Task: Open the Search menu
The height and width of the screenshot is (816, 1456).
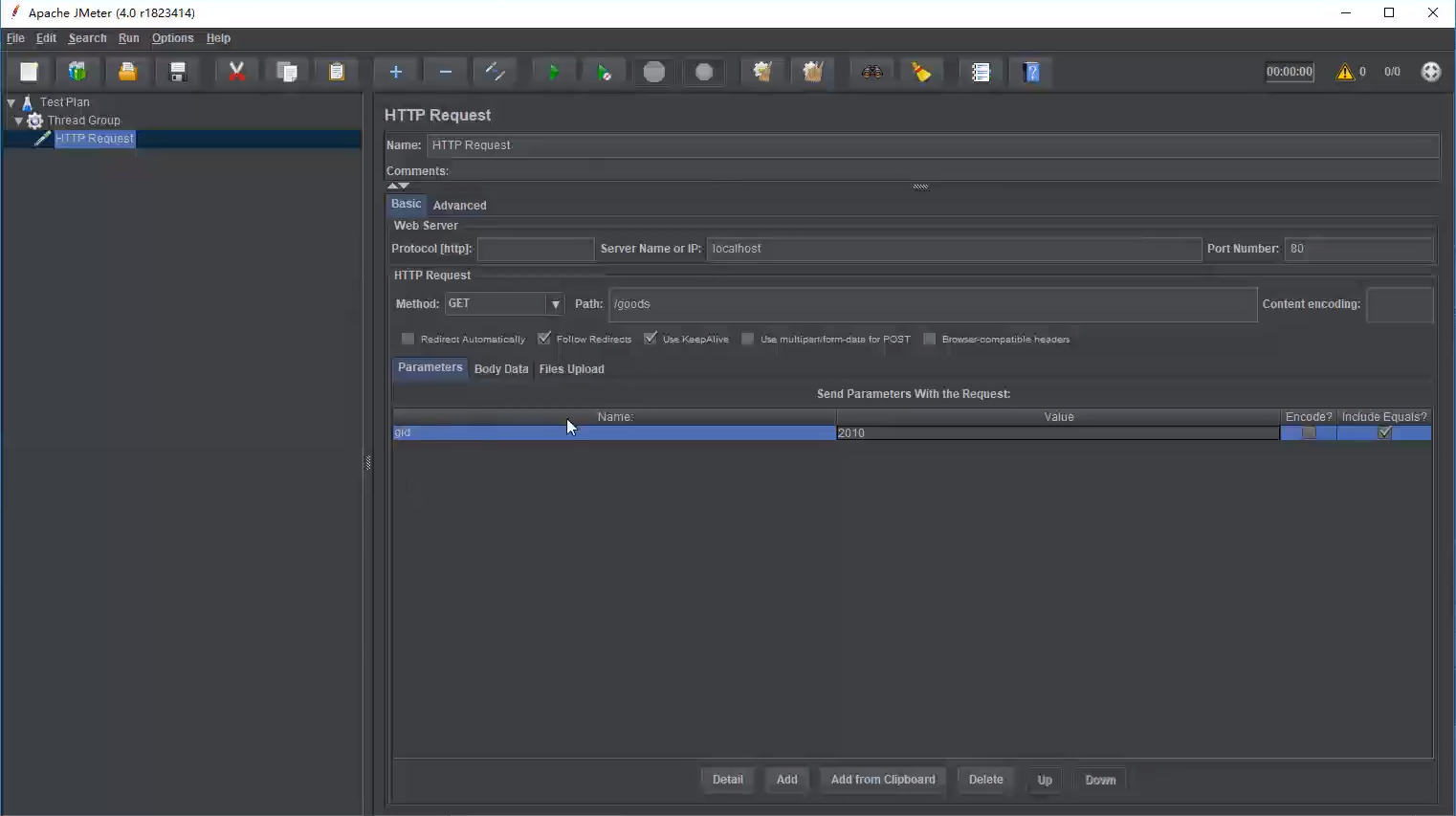Action: click(x=87, y=38)
